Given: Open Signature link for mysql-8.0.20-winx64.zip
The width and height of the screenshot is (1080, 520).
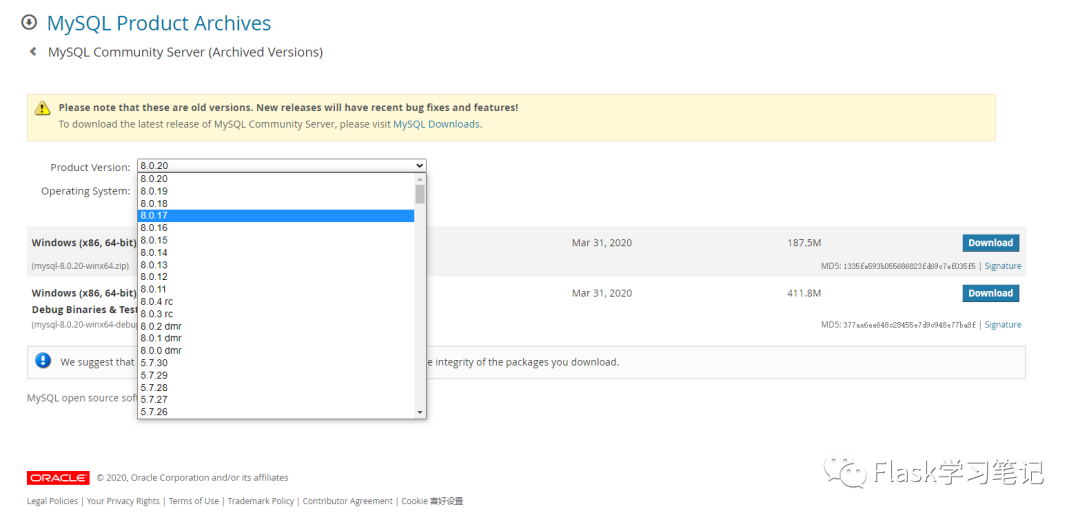Looking at the screenshot, I should click(x=1003, y=266).
